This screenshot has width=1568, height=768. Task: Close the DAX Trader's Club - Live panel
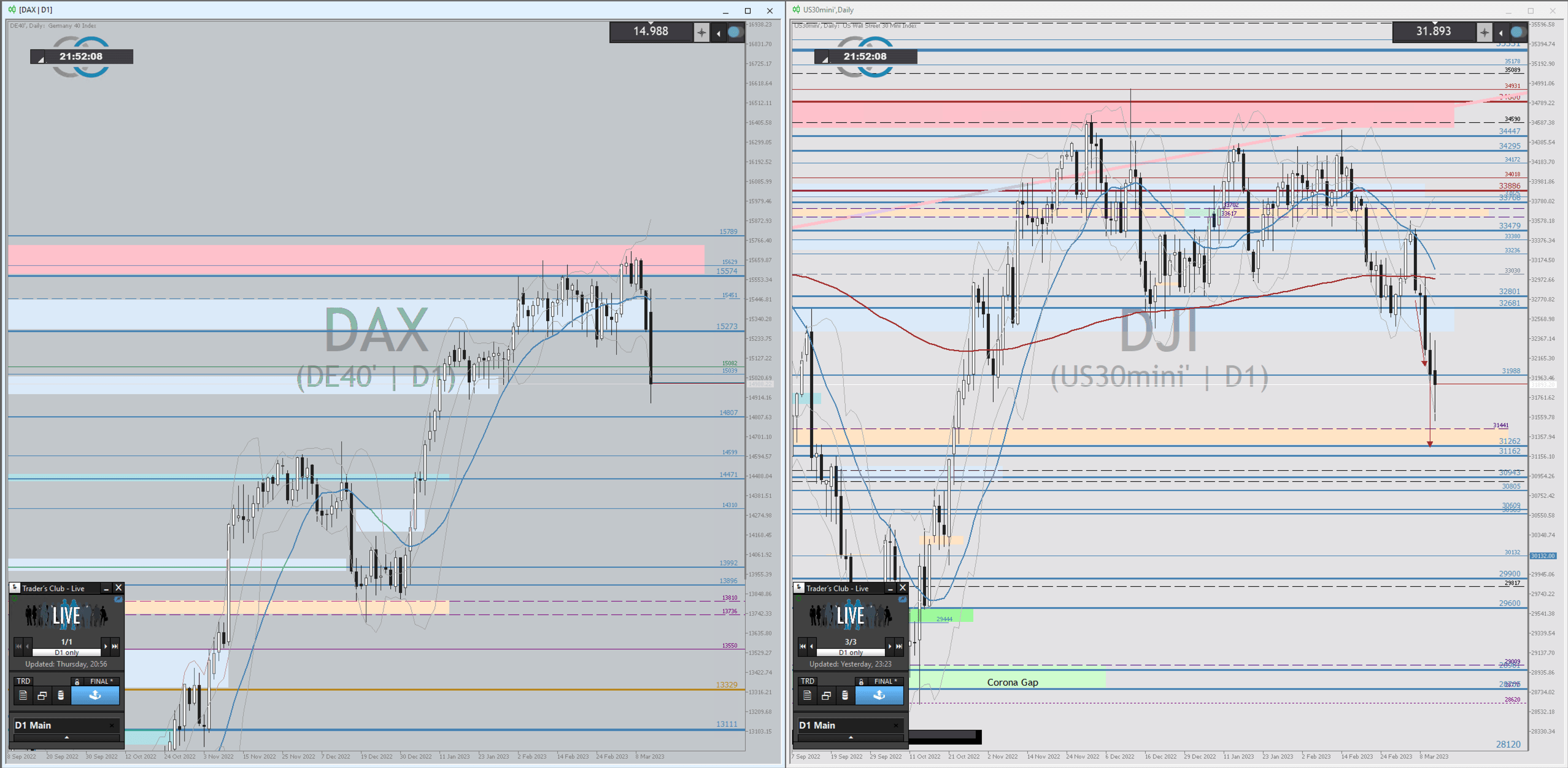[118, 588]
